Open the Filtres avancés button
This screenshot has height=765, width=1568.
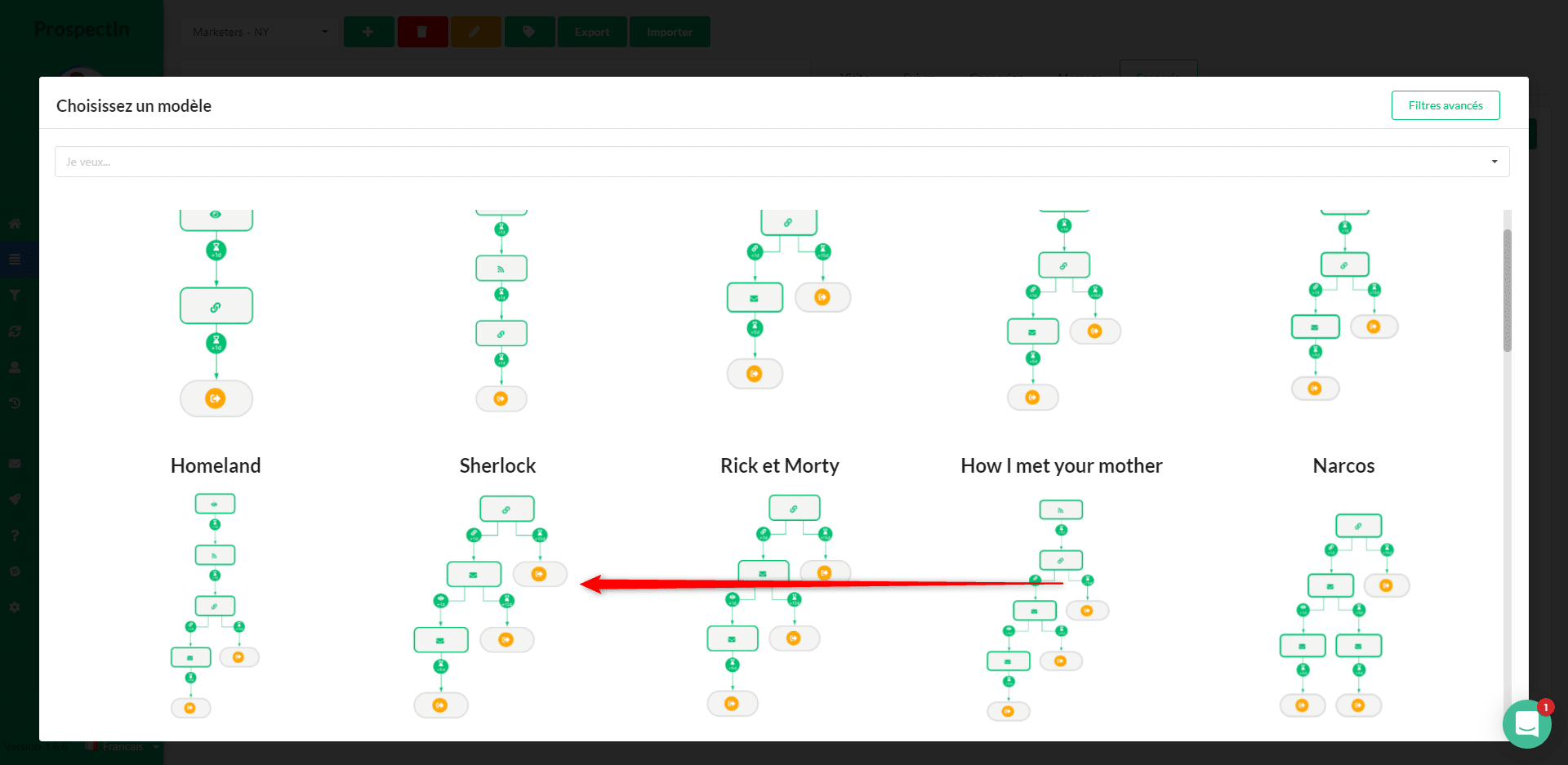click(1445, 105)
